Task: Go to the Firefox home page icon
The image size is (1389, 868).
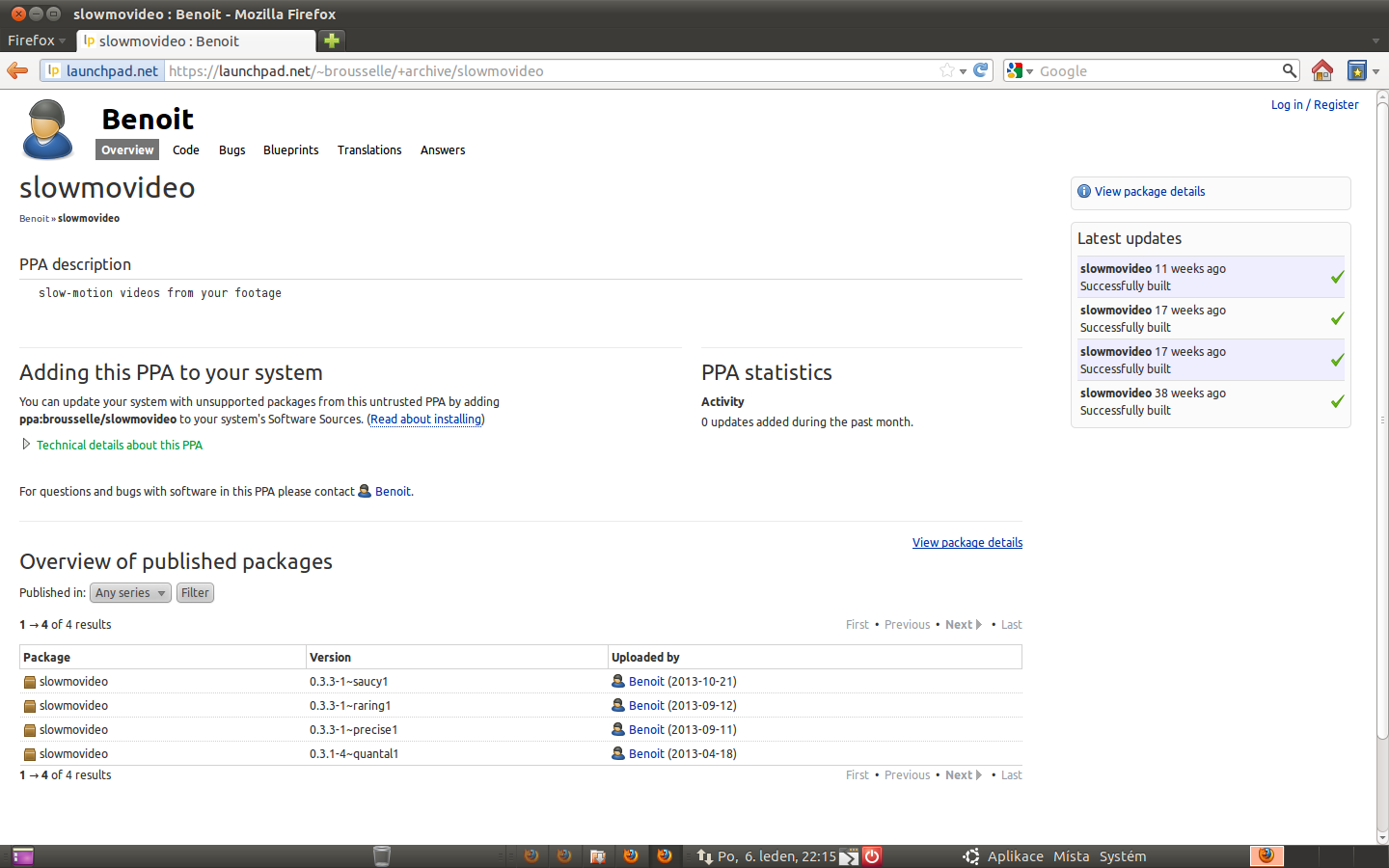Action: point(1322,70)
